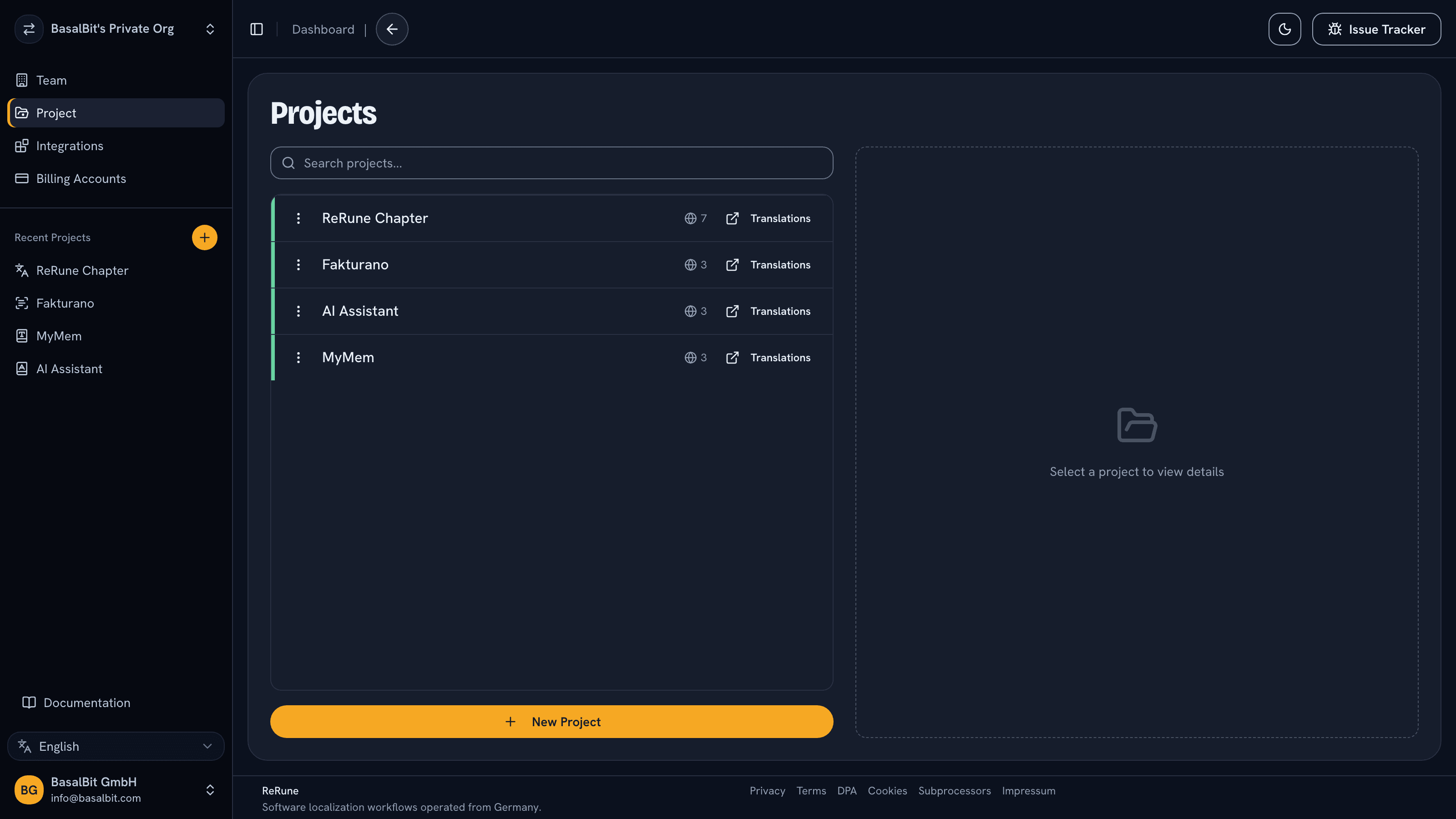Open Integrations in the sidebar
1456x819 pixels.
pyautogui.click(x=116, y=146)
